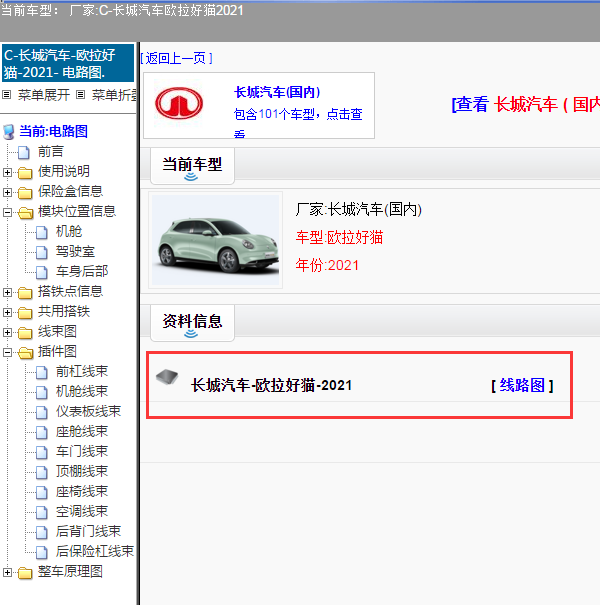Screen dimensions: 600x605
Task: Click the page icon beside 座椅线束
Action: coord(42,492)
